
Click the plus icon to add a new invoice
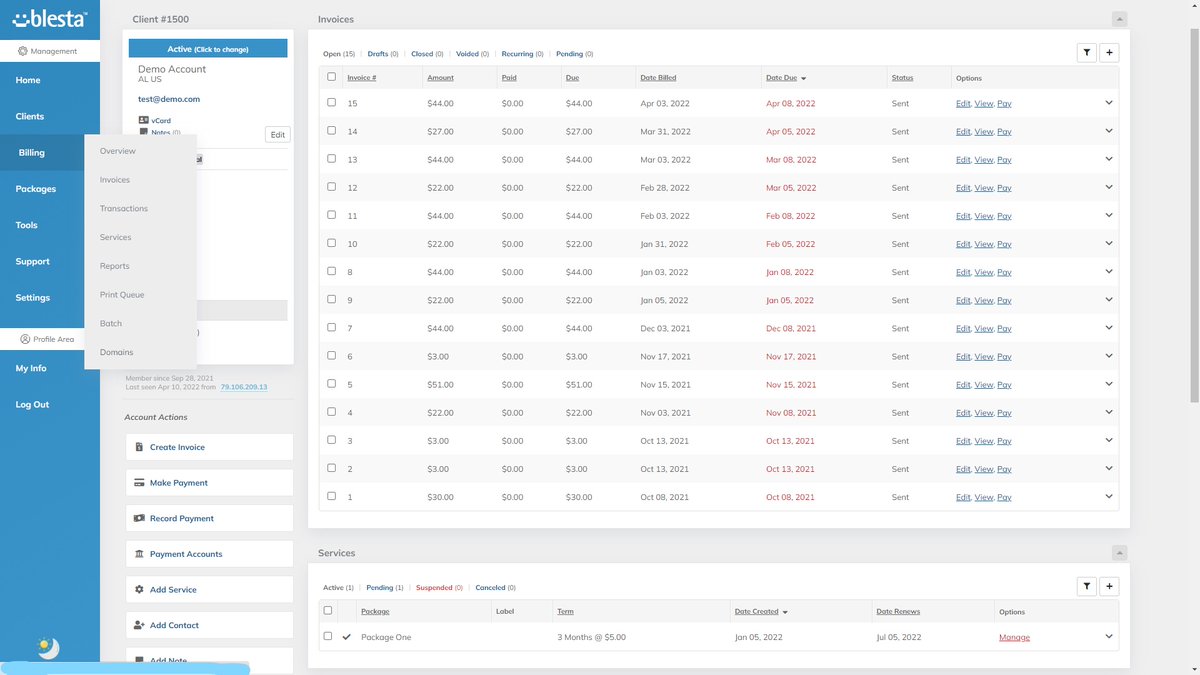pos(1109,52)
